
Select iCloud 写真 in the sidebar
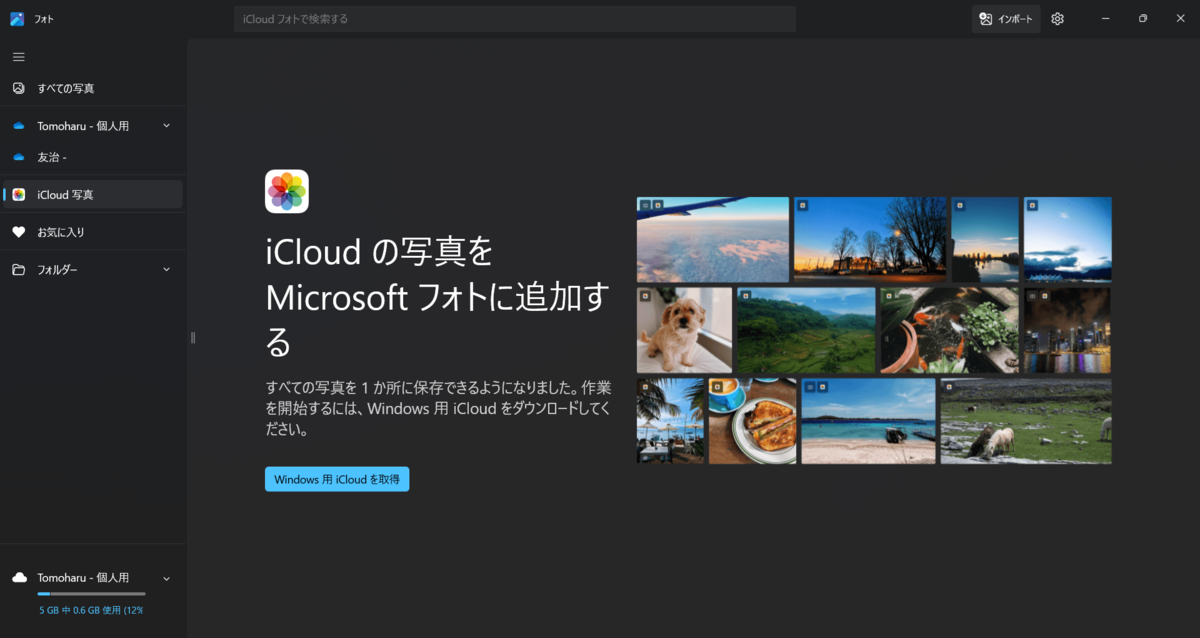pos(93,194)
